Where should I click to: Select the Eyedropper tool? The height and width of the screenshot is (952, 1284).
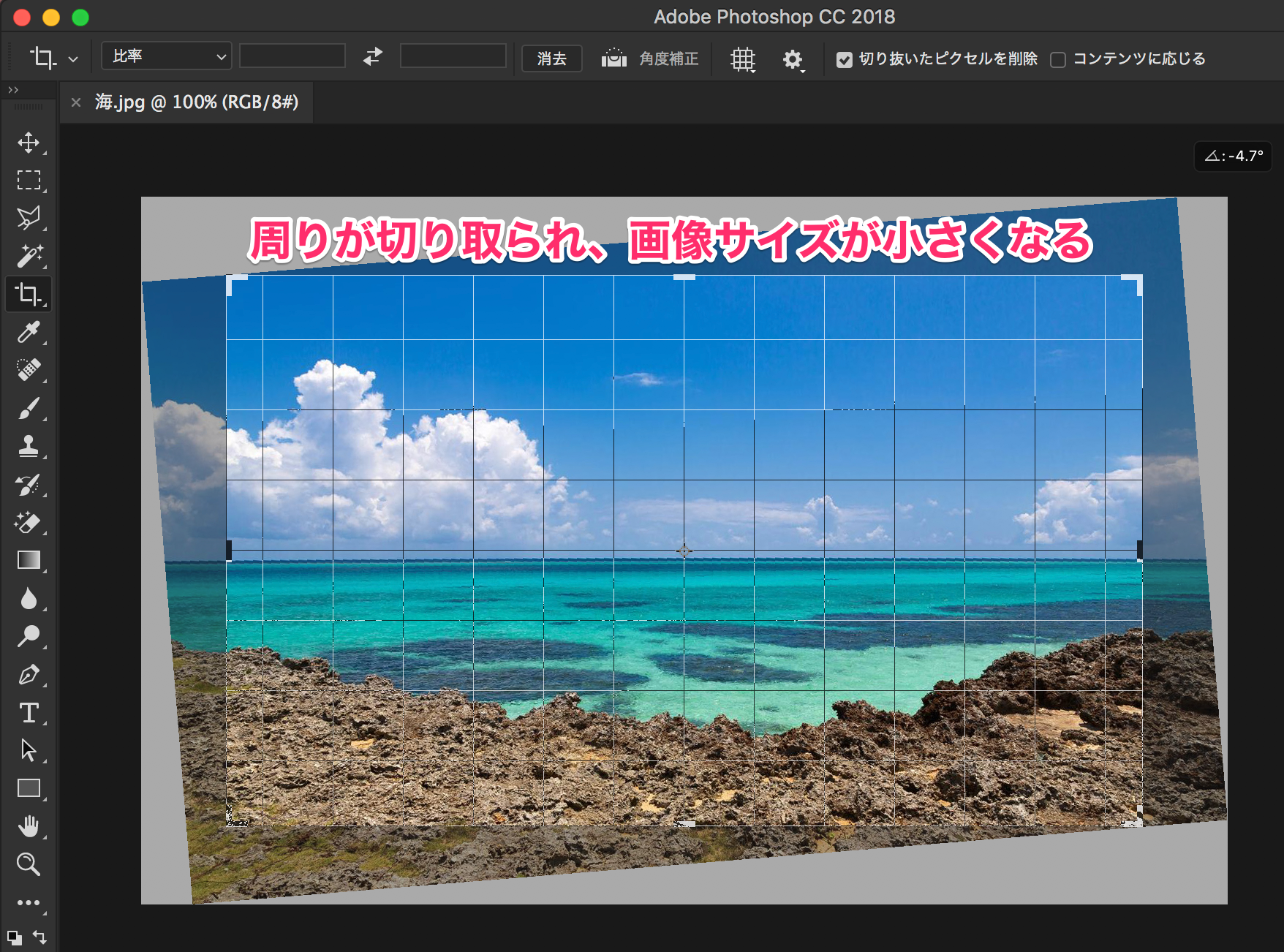coord(29,332)
